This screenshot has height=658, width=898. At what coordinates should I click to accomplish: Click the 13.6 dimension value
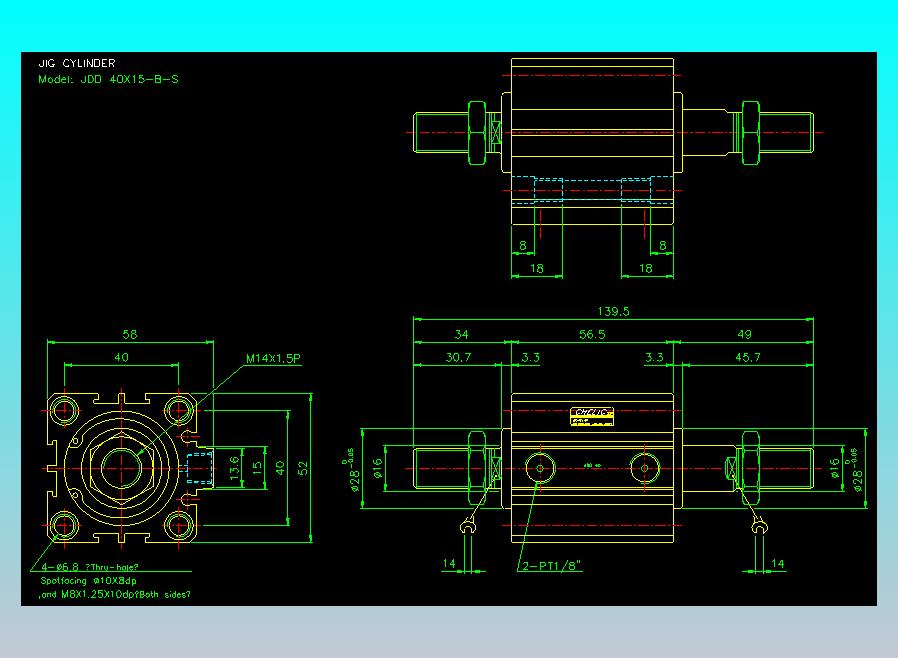(x=234, y=468)
